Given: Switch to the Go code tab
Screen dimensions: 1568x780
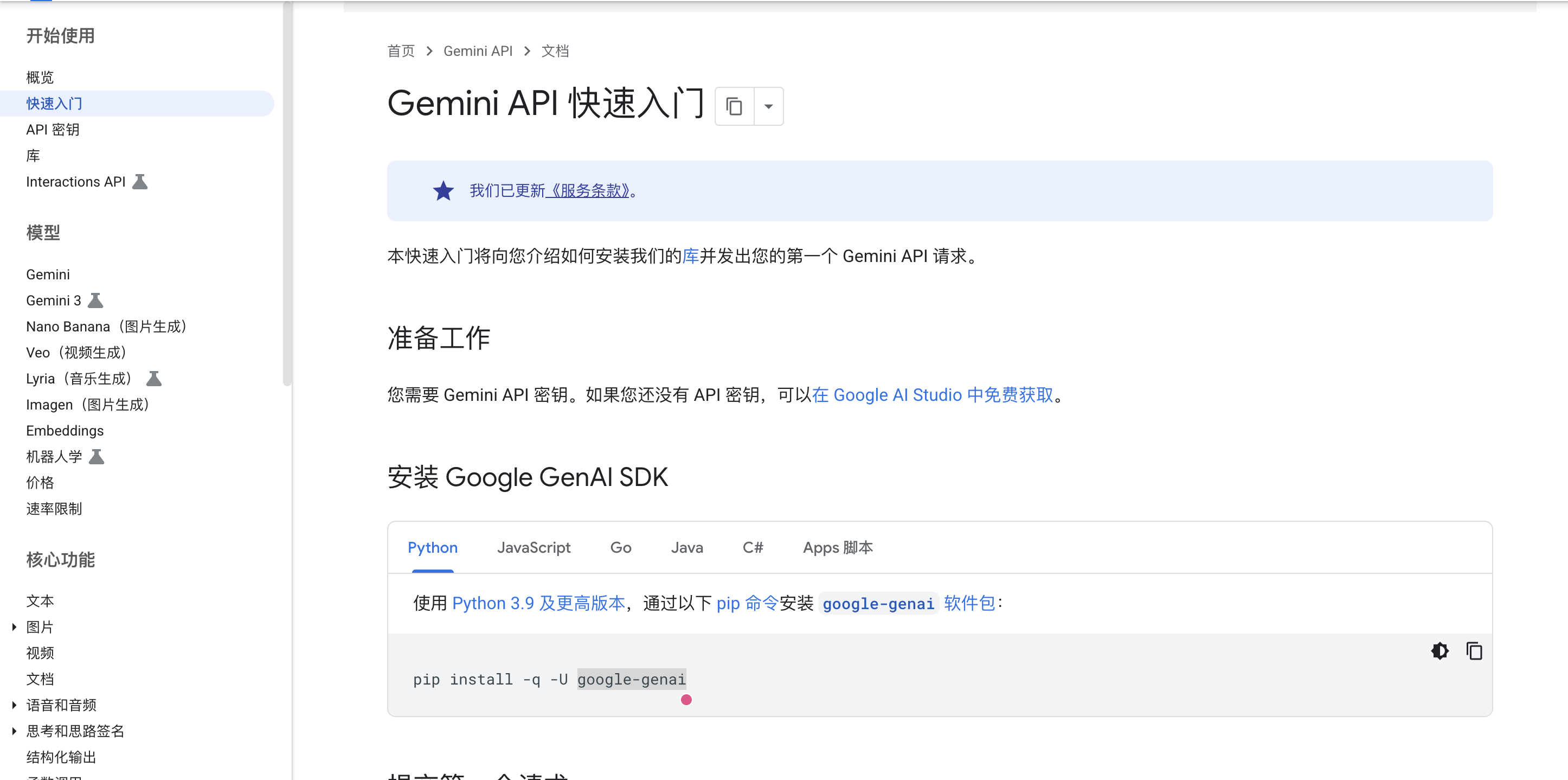Looking at the screenshot, I should point(620,547).
